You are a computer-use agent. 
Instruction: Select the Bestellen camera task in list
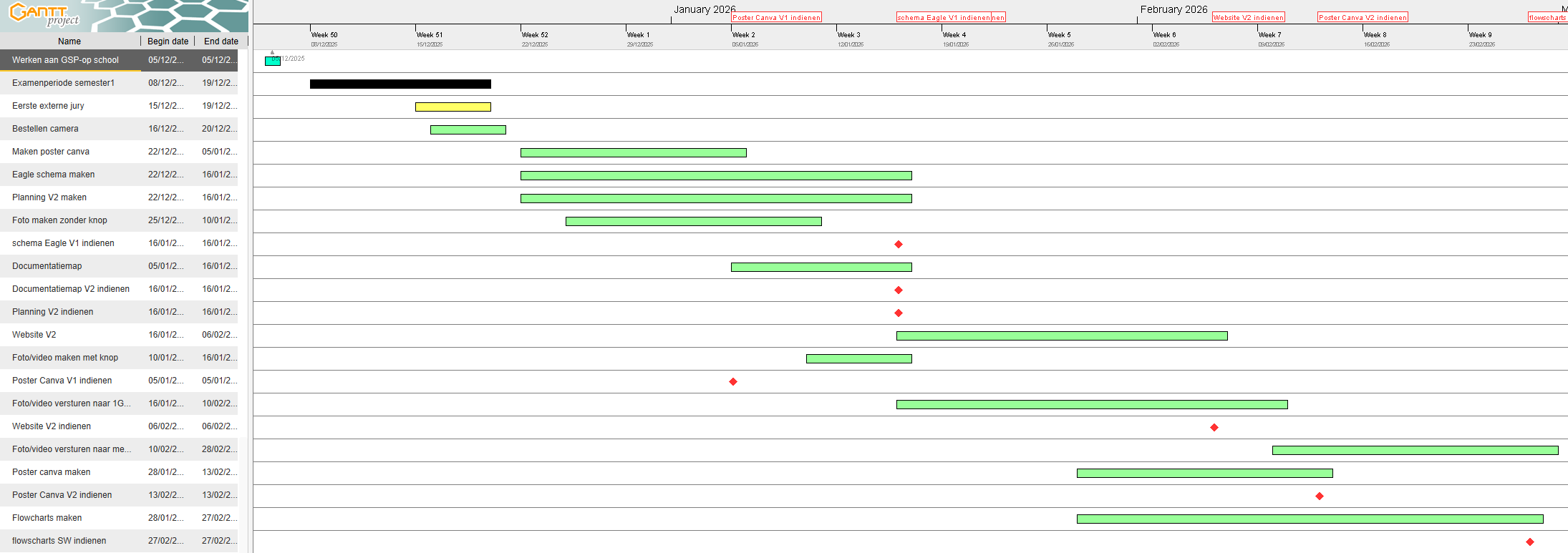pyautogui.click(x=45, y=129)
